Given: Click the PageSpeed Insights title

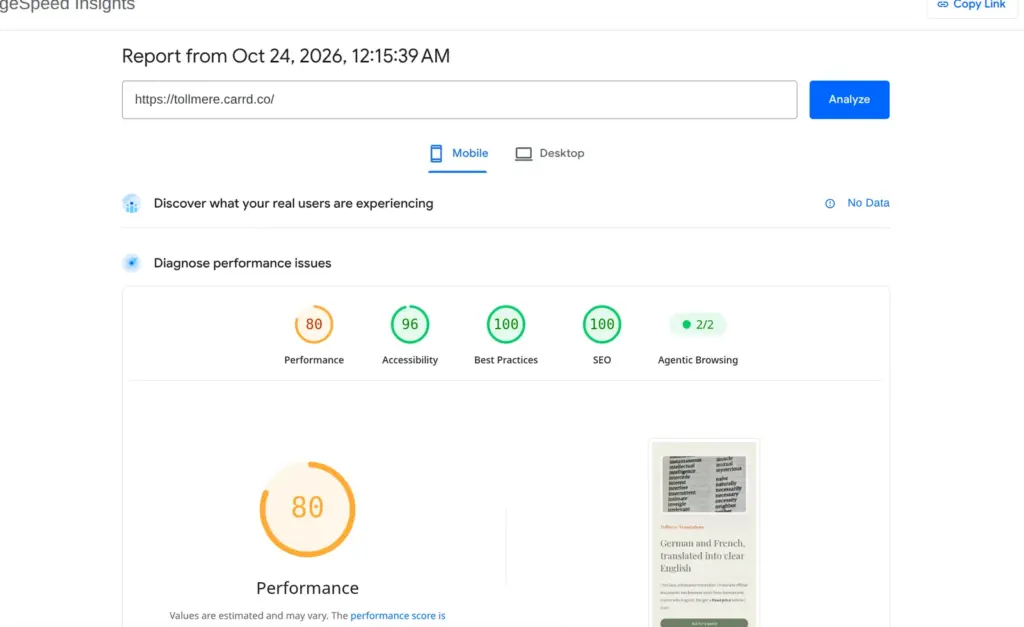Looking at the screenshot, I should 67,5.
